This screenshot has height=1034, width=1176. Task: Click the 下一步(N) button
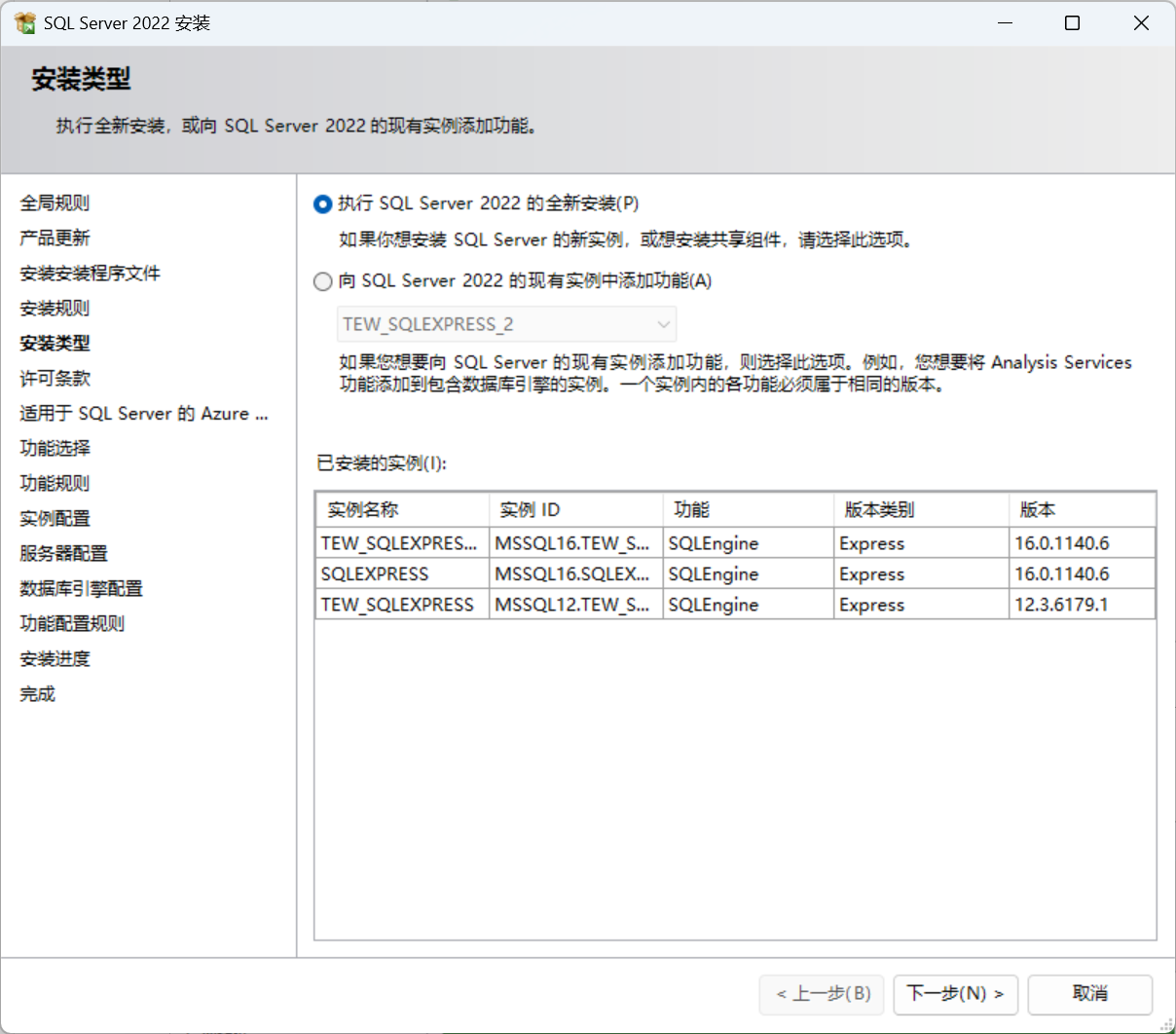955,994
